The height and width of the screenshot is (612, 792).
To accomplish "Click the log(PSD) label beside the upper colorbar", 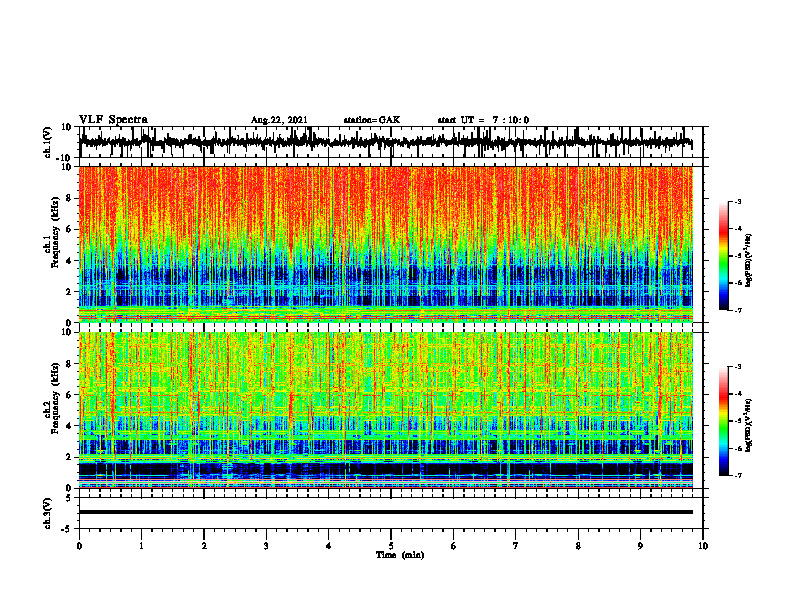I will [749, 261].
